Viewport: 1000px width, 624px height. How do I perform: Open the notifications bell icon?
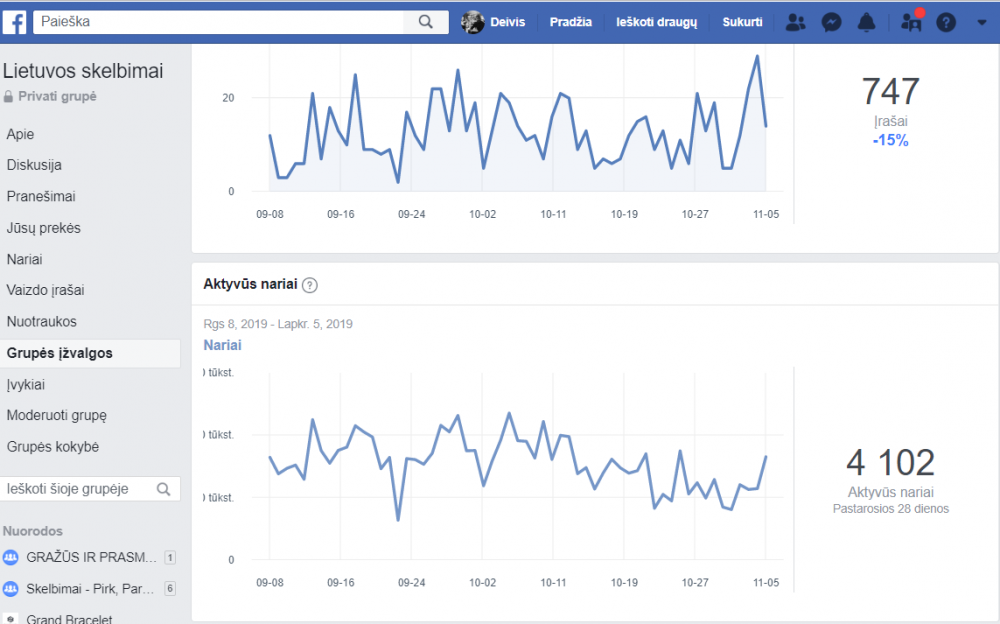(x=866, y=22)
